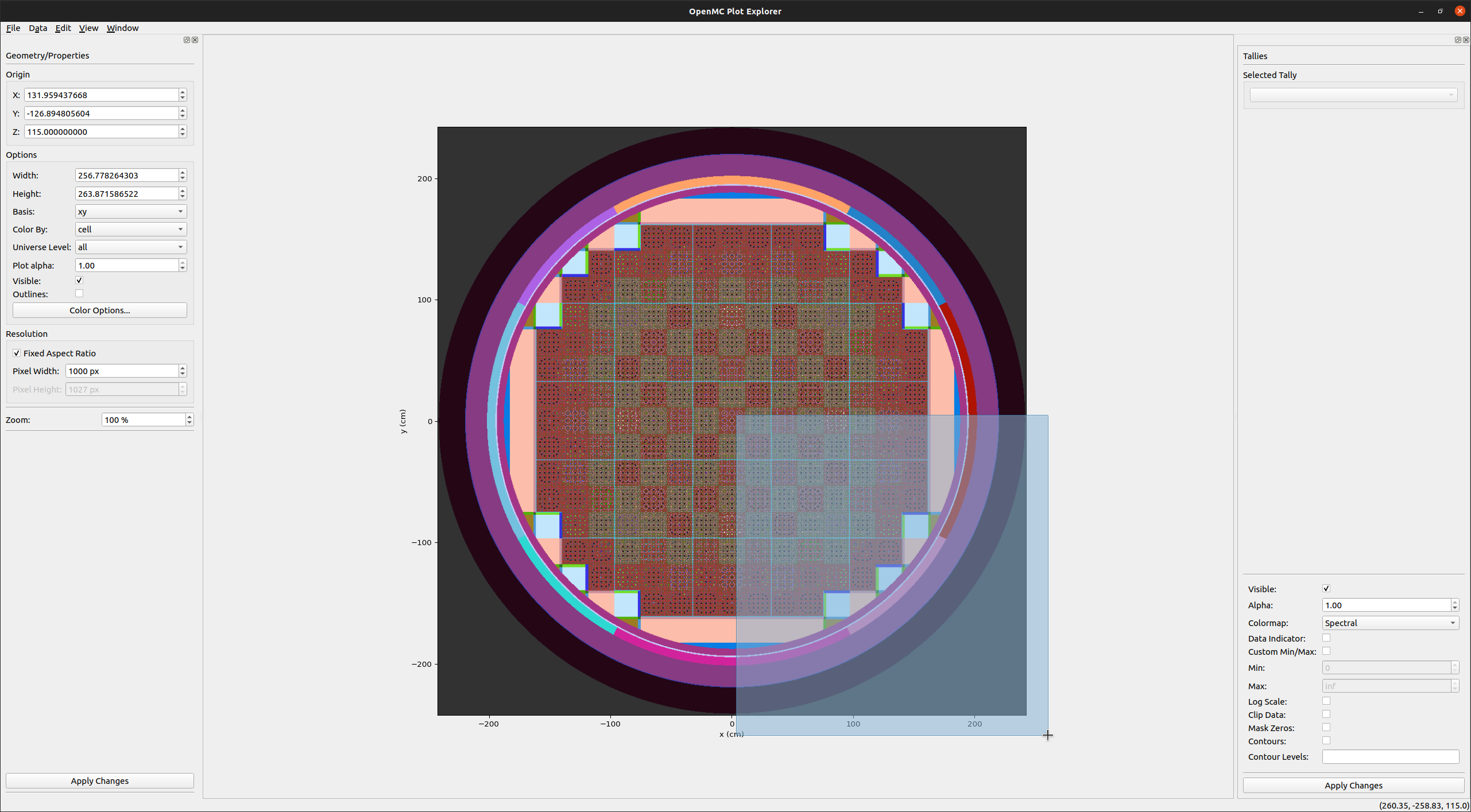
Task: Decrease Width value with down arrow
Action: pos(183,178)
